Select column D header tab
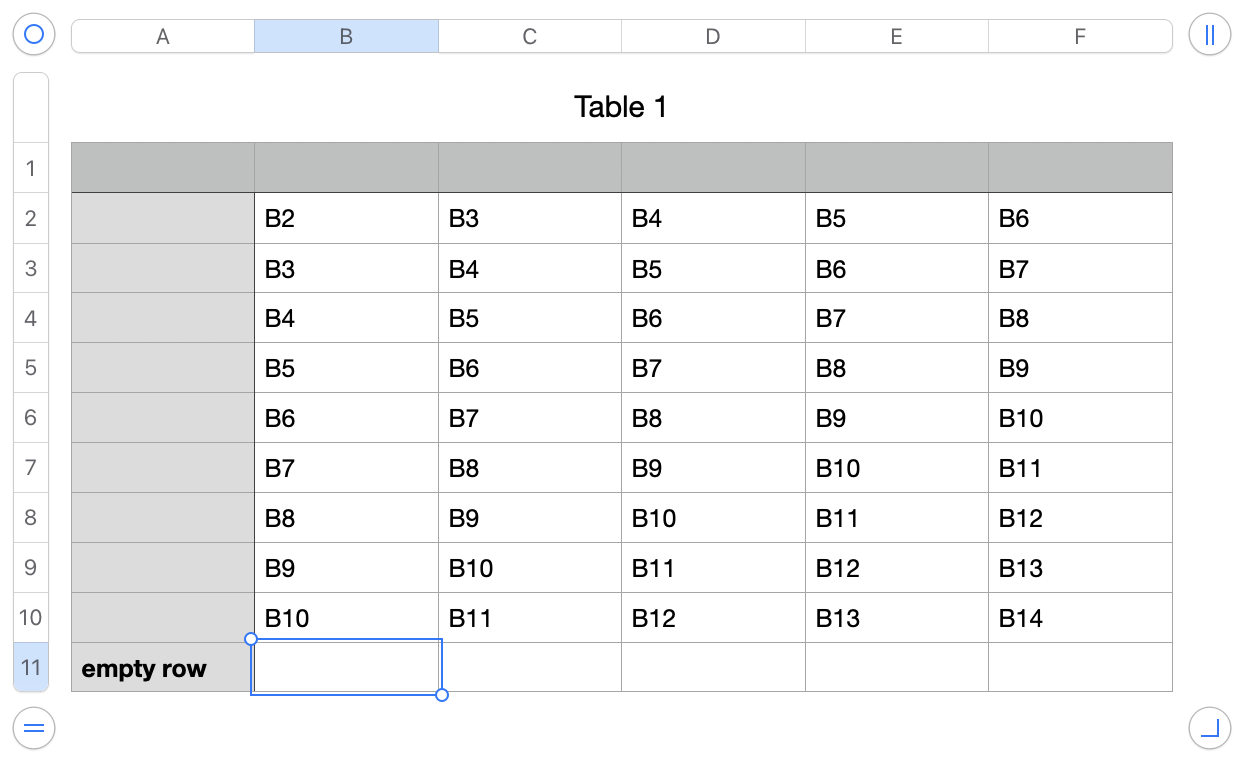The image size is (1246, 758). pos(713,37)
